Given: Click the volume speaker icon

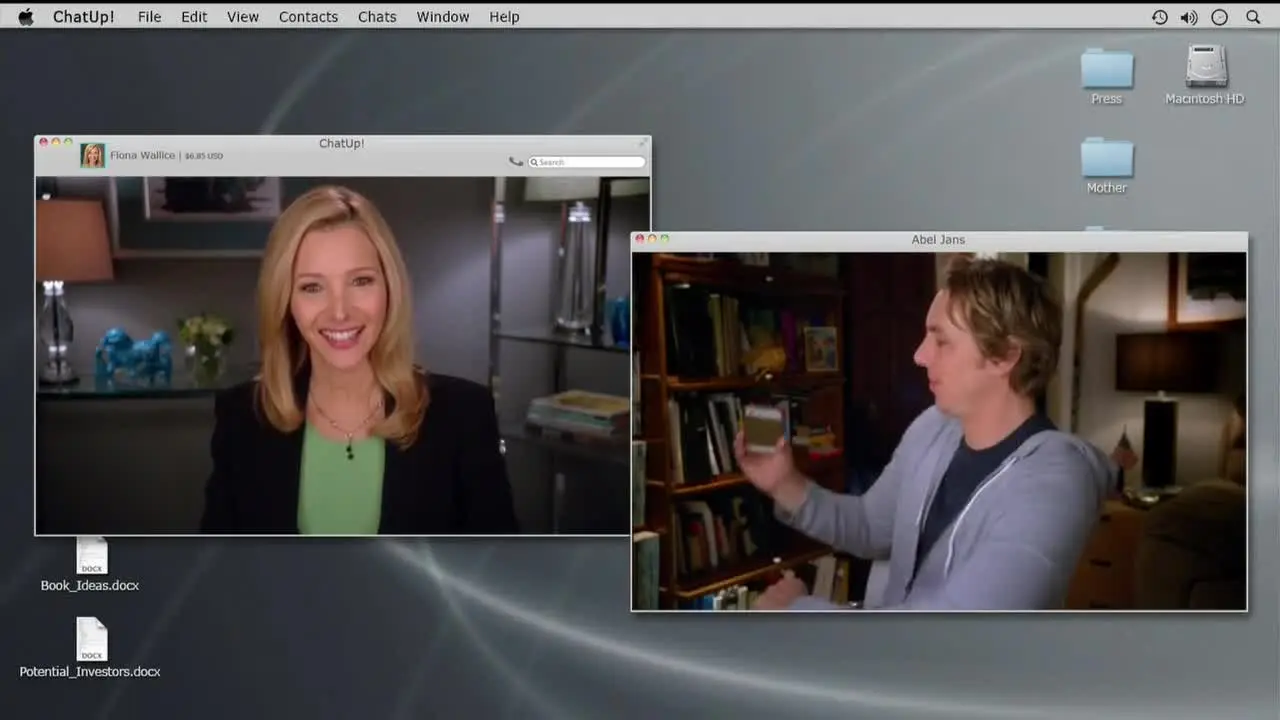Looking at the screenshot, I should [x=1189, y=17].
